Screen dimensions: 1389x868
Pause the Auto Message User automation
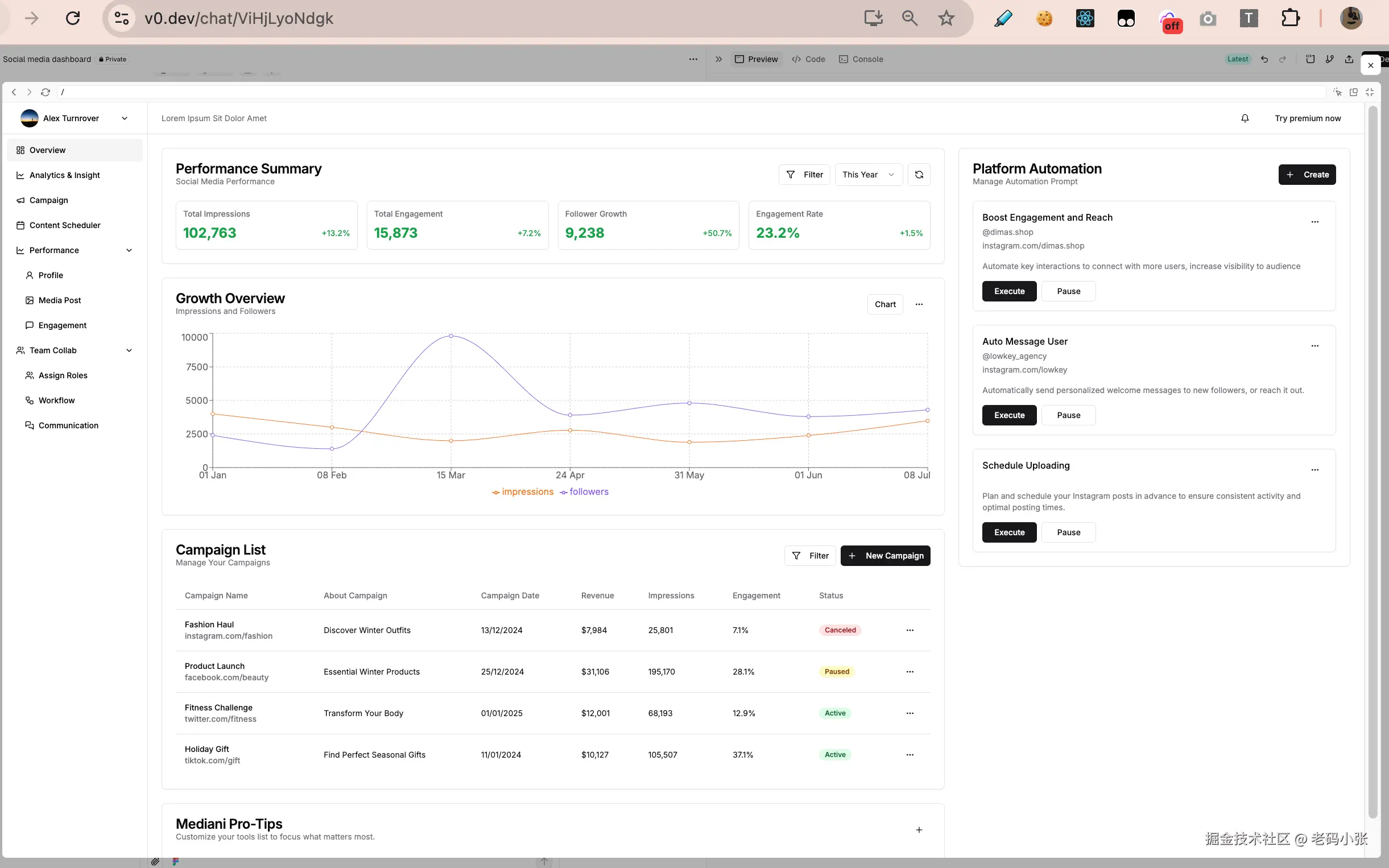point(1068,415)
